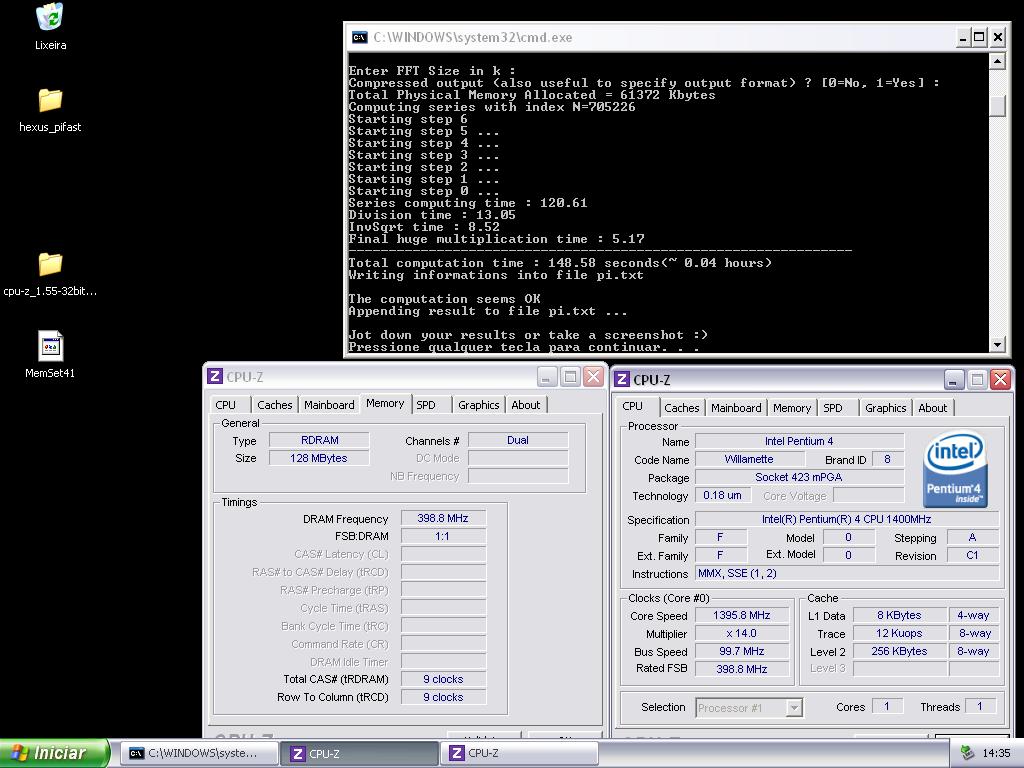Minimize the right CPU-Z window
The width and height of the screenshot is (1024, 768).
[953, 379]
